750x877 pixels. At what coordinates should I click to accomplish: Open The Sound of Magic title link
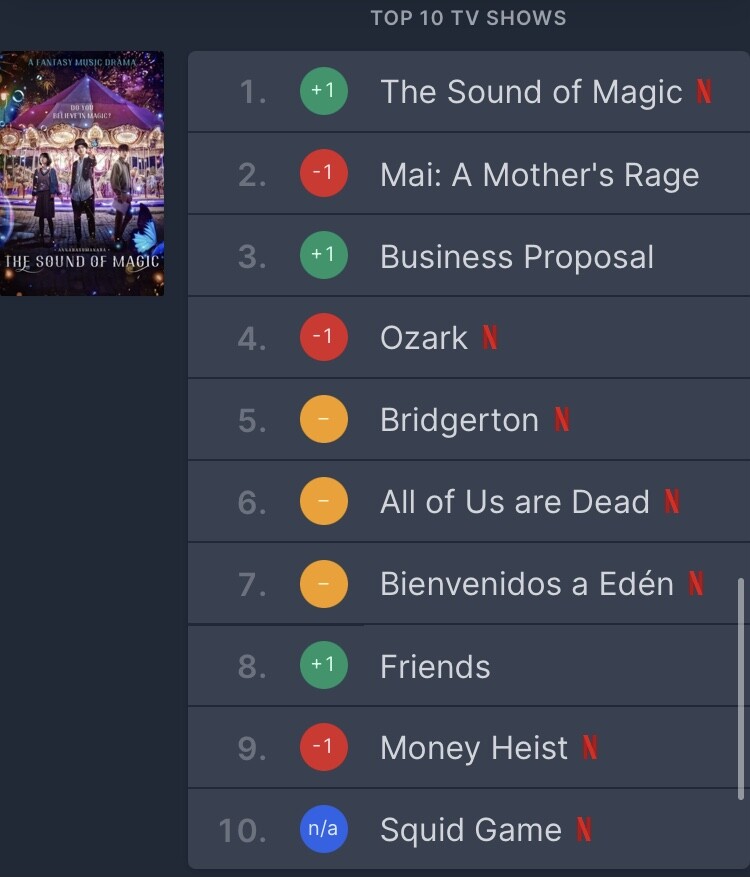531,93
